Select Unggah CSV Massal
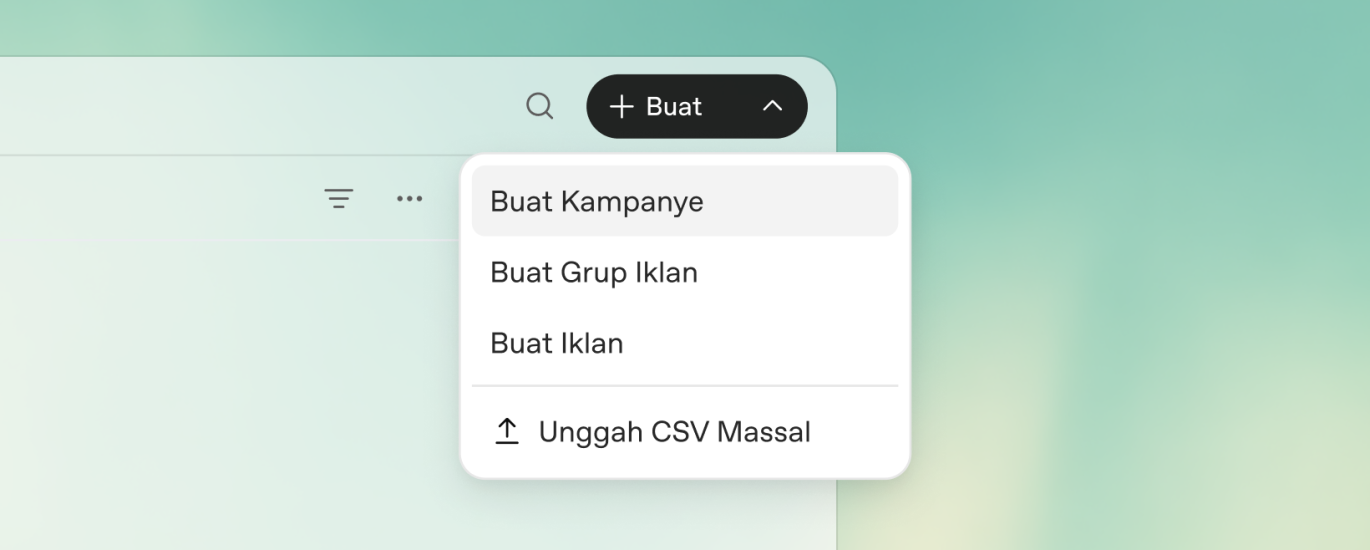 point(685,432)
